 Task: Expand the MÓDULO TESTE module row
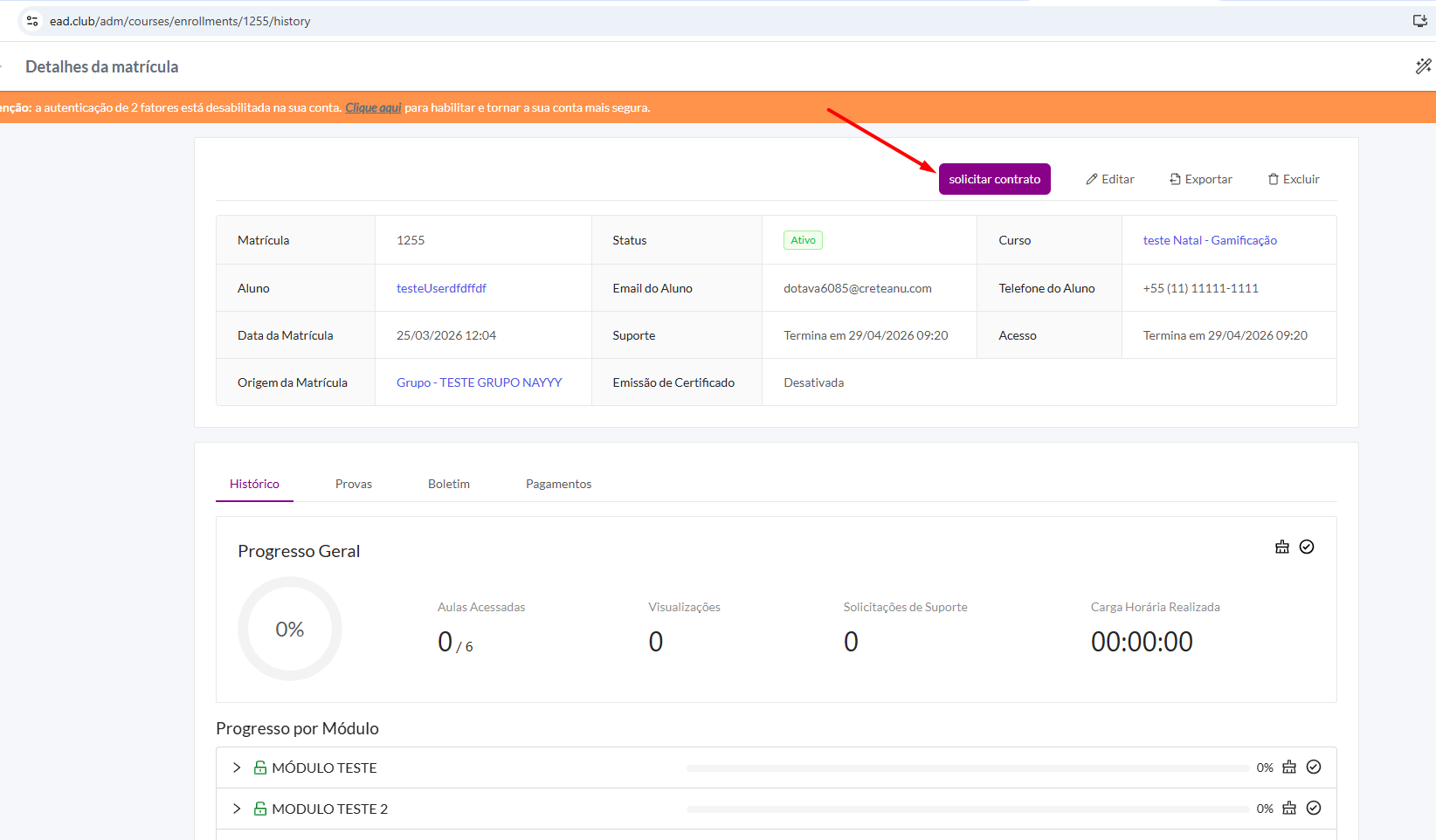point(237,768)
